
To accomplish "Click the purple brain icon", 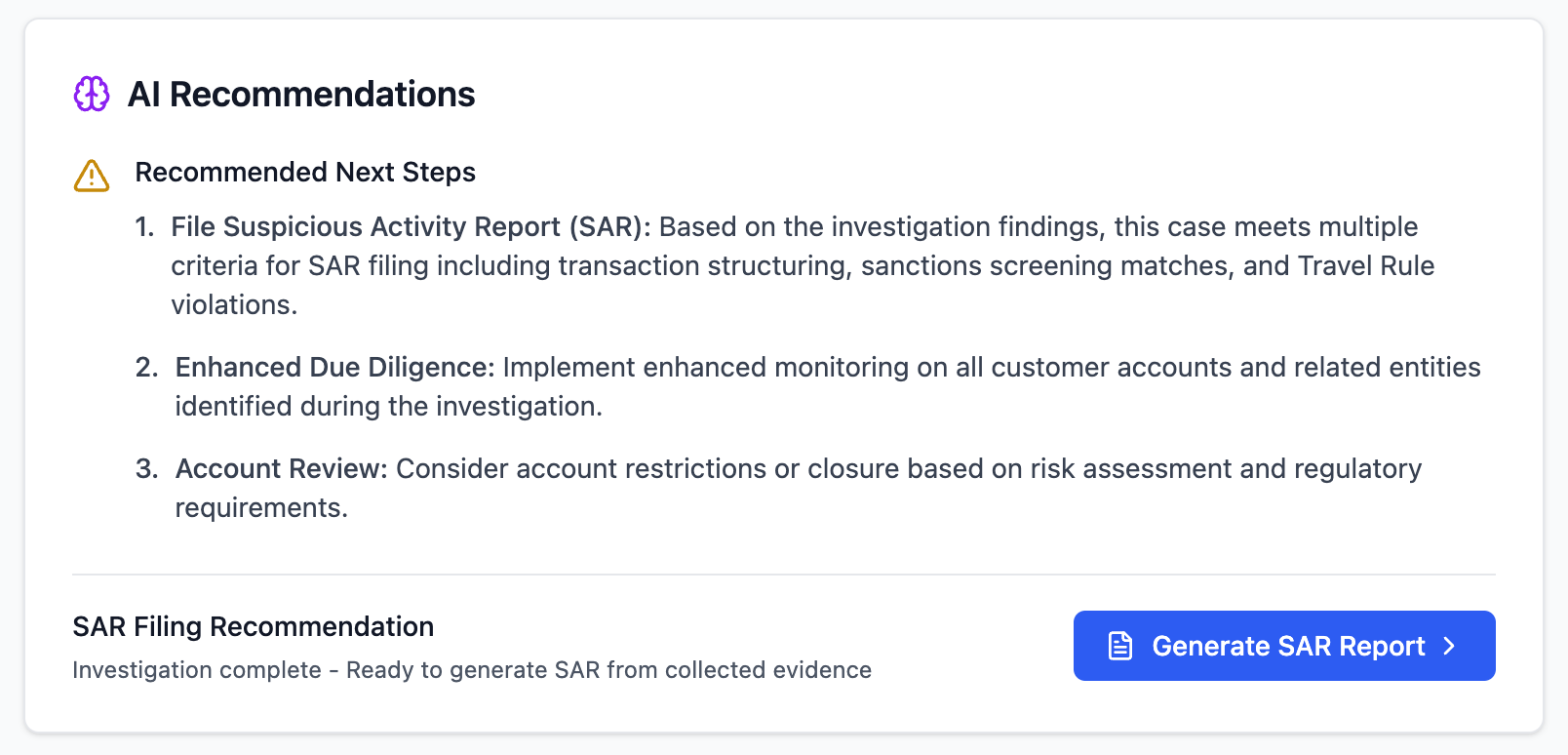I will tap(92, 95).
